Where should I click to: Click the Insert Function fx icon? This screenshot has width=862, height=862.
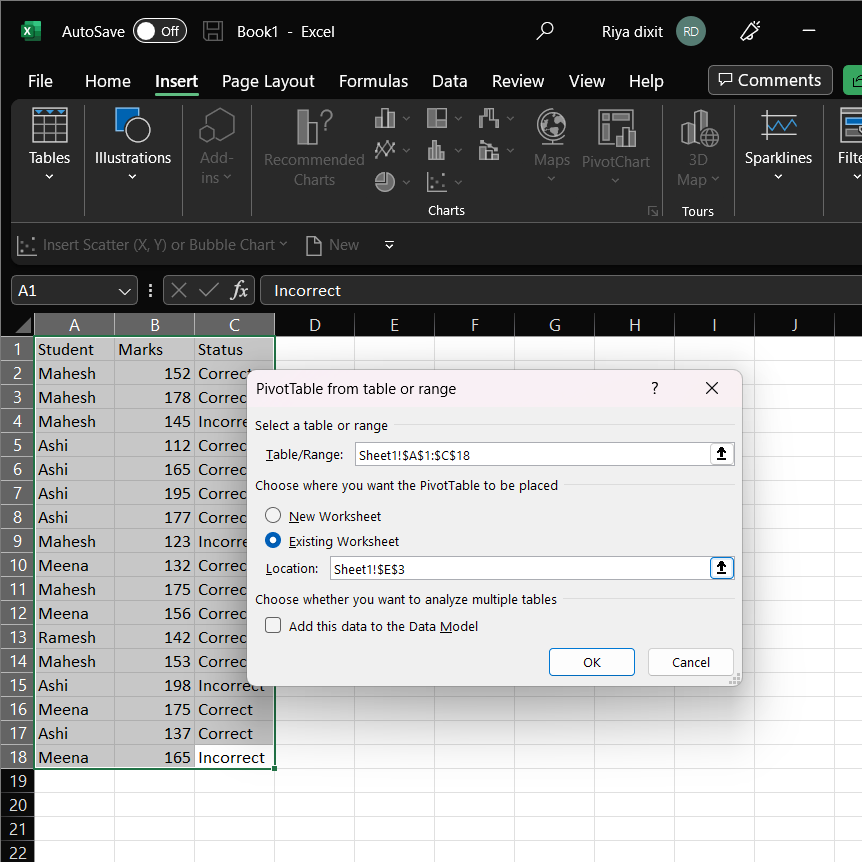(240, 290)
